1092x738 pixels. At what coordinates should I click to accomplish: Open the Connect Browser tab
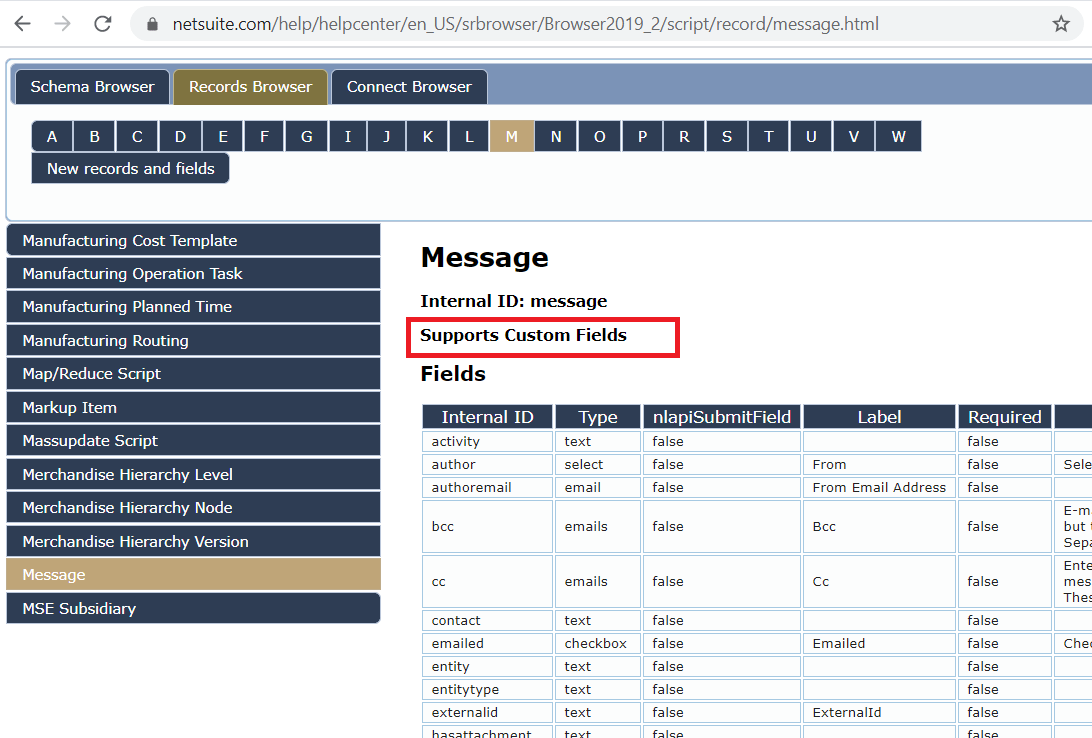(409, 87)
